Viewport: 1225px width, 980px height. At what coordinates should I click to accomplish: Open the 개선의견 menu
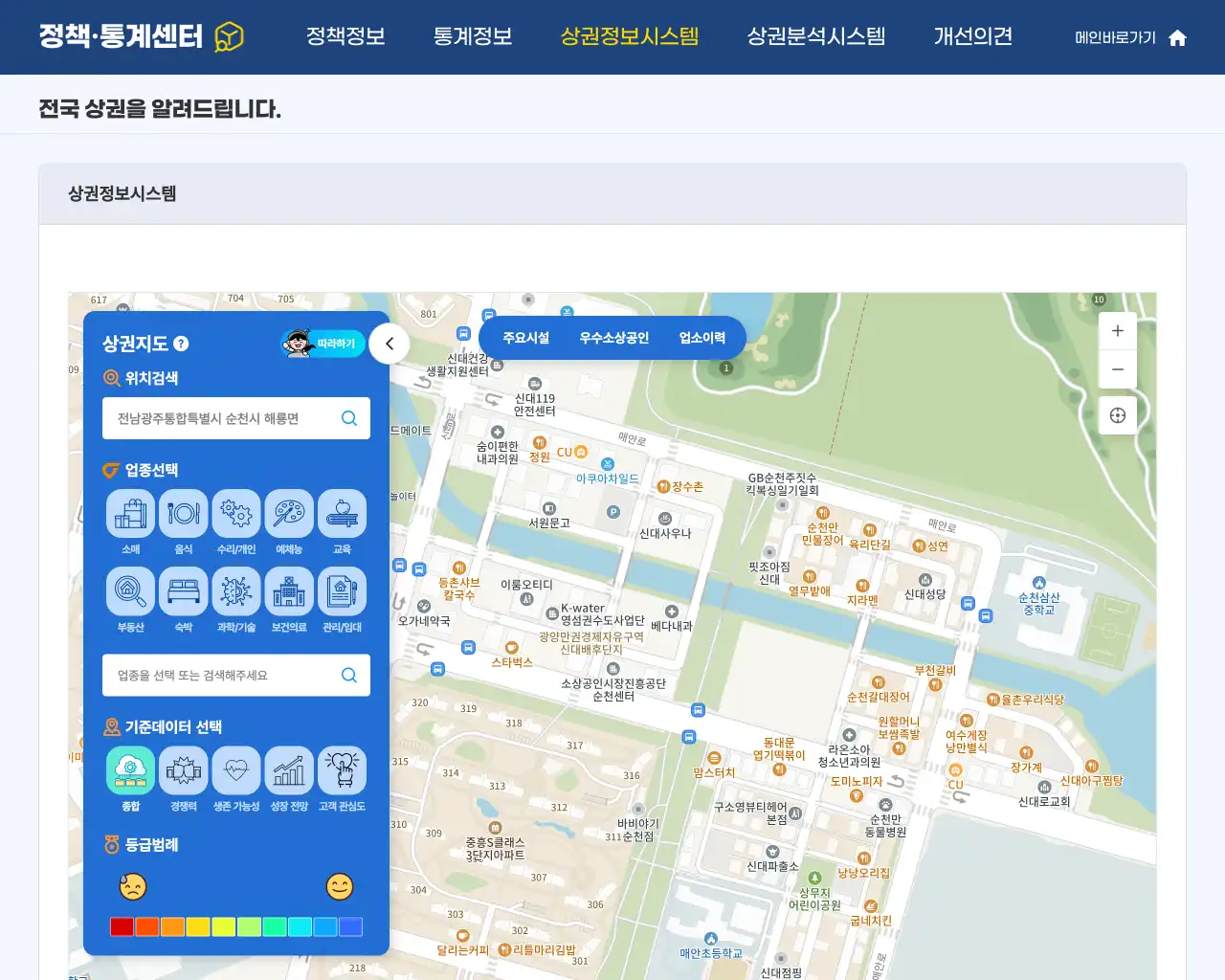coord(973,36)
